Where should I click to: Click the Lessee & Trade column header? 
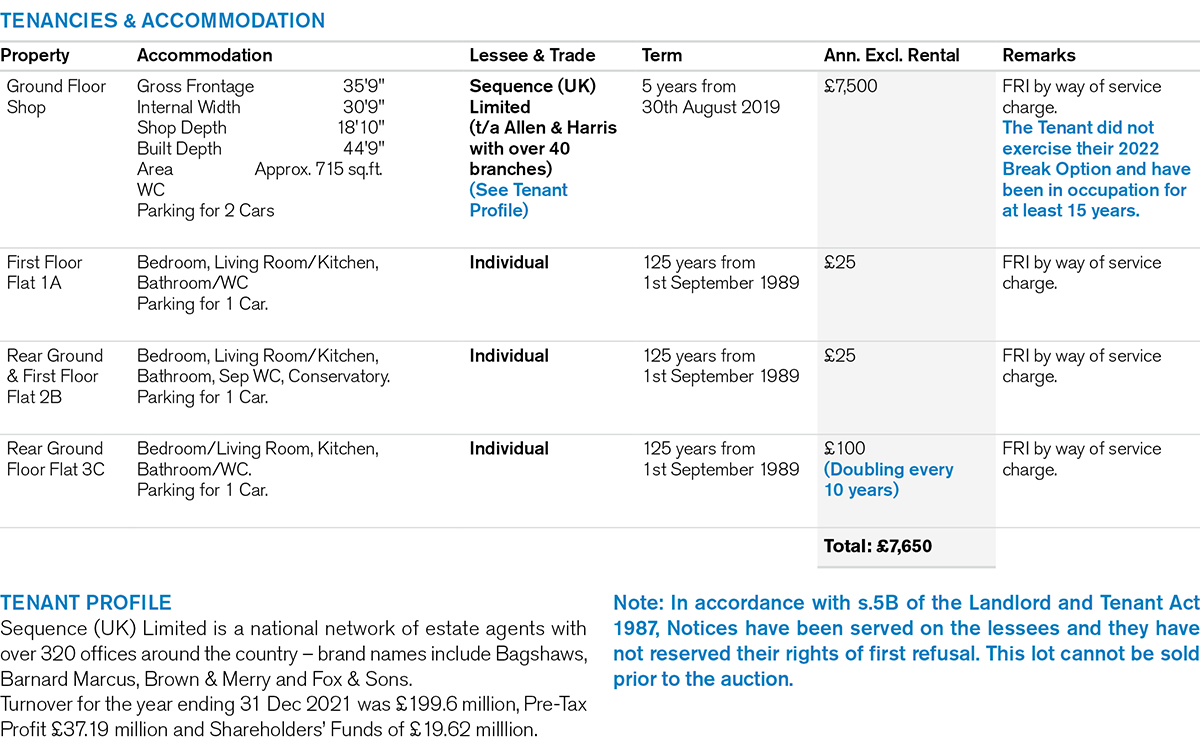pyautogui.click(x=532, y=56)
